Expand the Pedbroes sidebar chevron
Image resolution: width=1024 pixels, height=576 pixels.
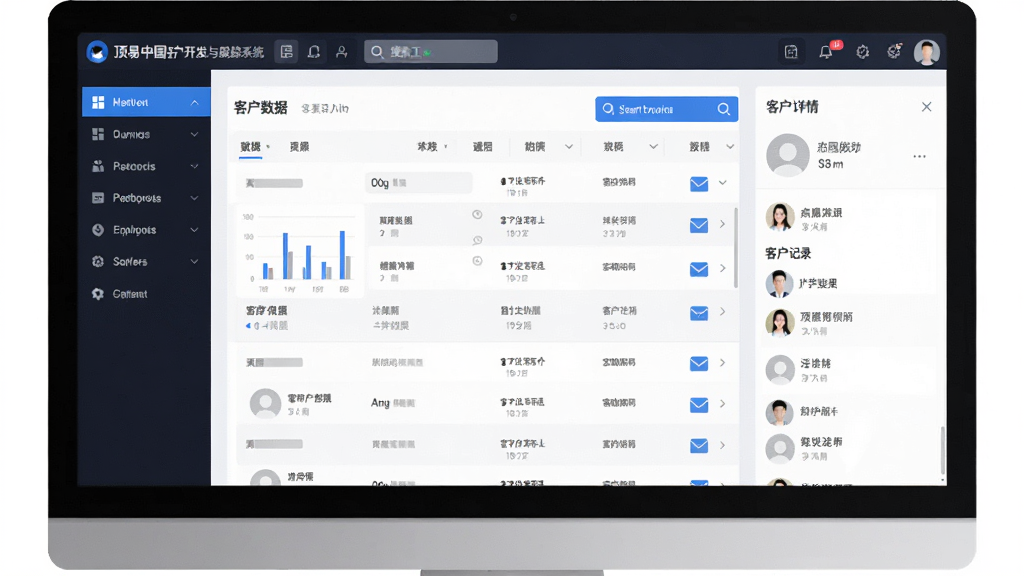[195, 198]
